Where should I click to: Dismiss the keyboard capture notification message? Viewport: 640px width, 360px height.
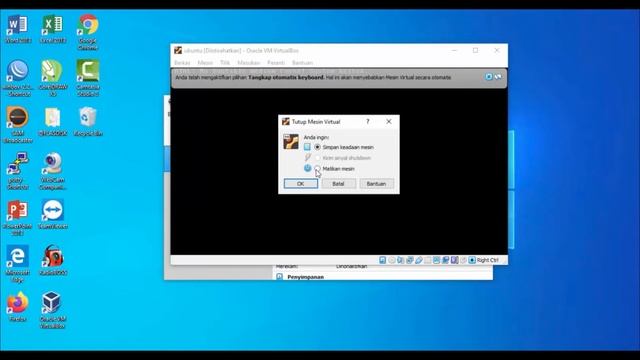click(489, 77)
